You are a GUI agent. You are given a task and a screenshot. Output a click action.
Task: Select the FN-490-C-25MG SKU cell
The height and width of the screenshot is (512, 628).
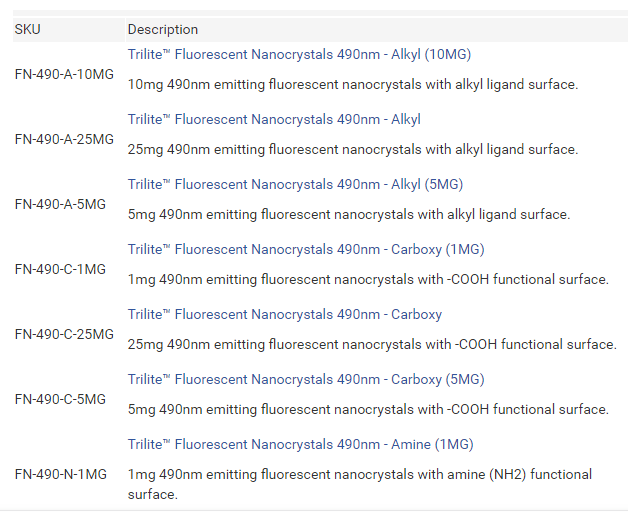(x=65, y=334)
